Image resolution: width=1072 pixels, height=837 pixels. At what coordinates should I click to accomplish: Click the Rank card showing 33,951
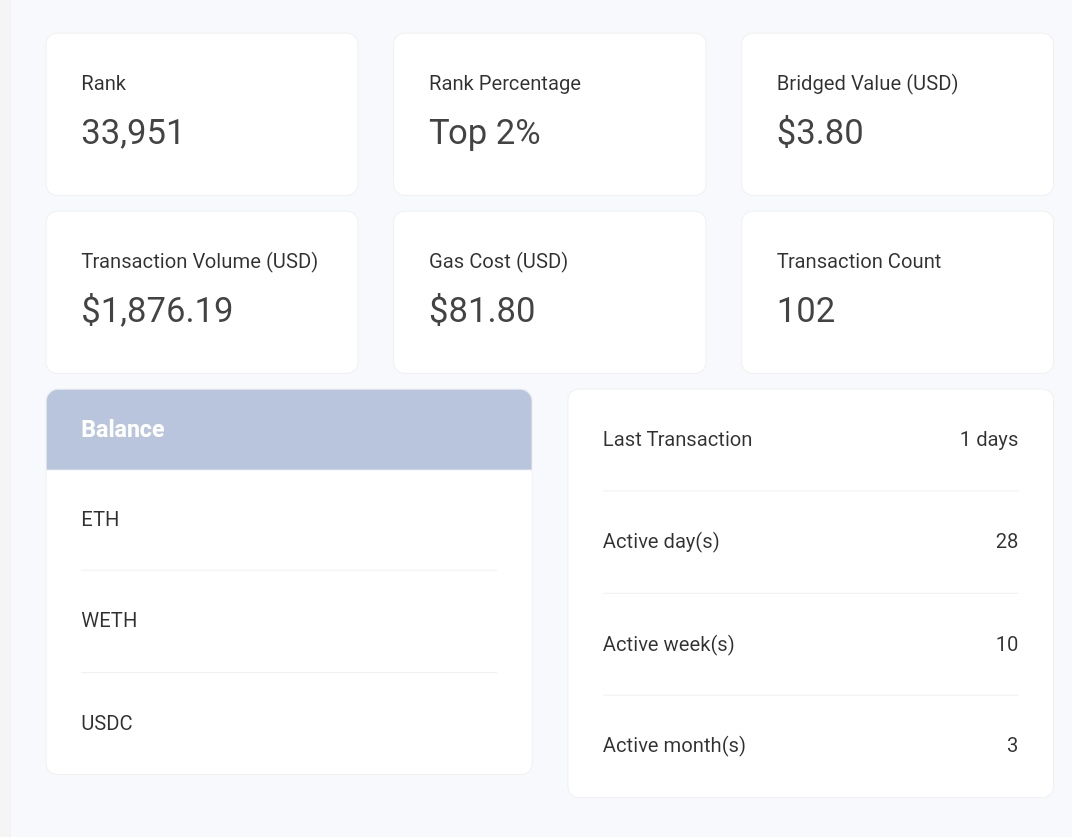point(202,114)
